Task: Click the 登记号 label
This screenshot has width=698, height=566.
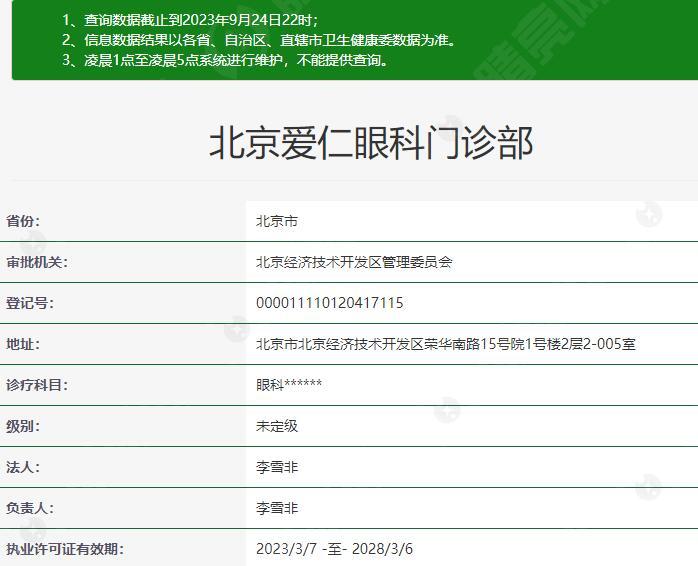Action: tap(29, 303)
